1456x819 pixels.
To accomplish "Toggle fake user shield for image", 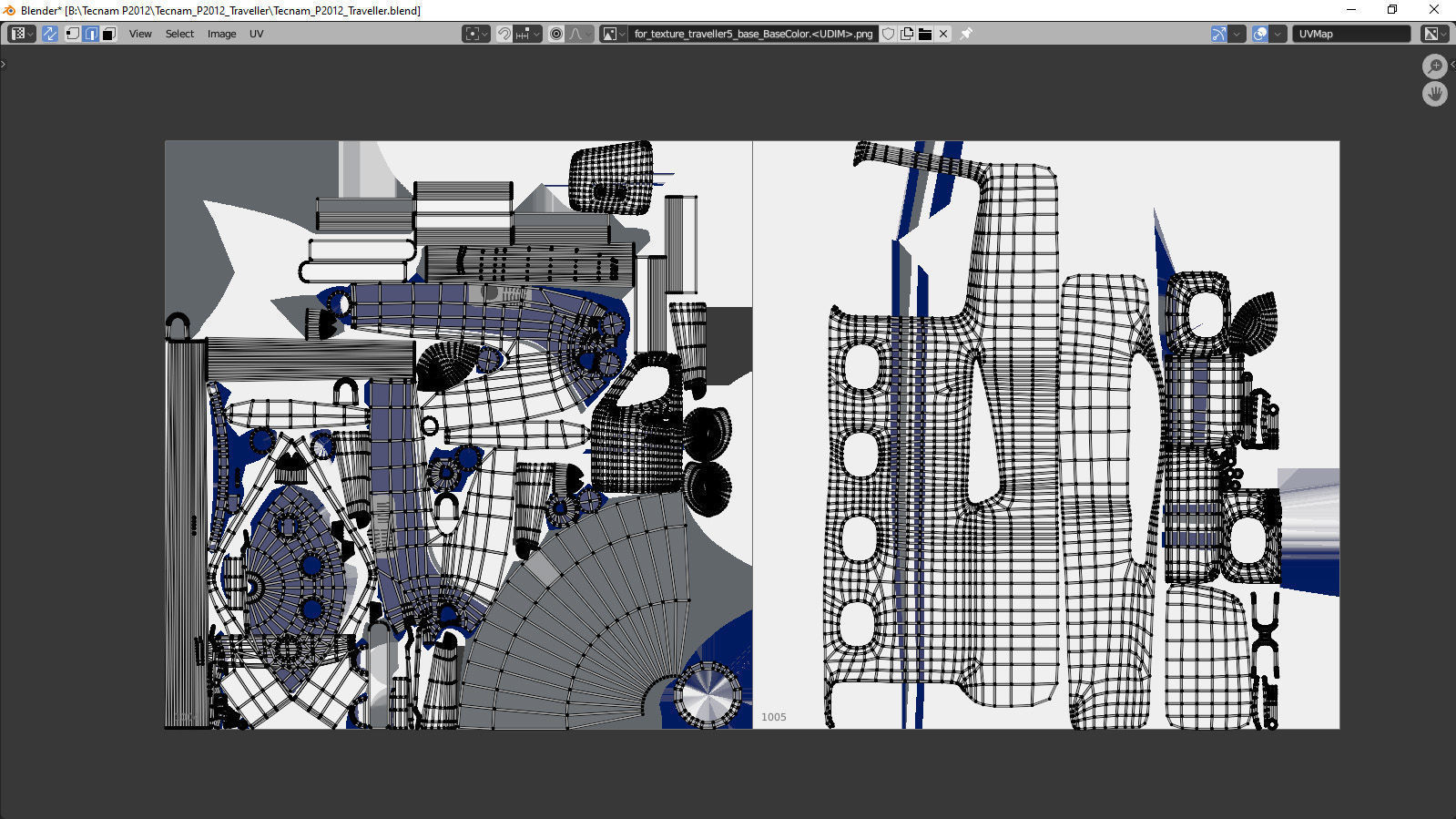I will point(889,34).
